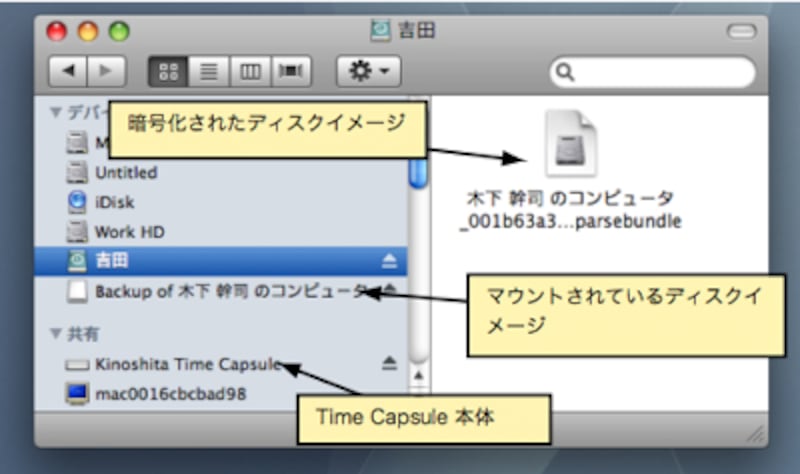Click the Finder search field
Image resolution: width=800 pixels, height=474 pixels.
point(653,72)
